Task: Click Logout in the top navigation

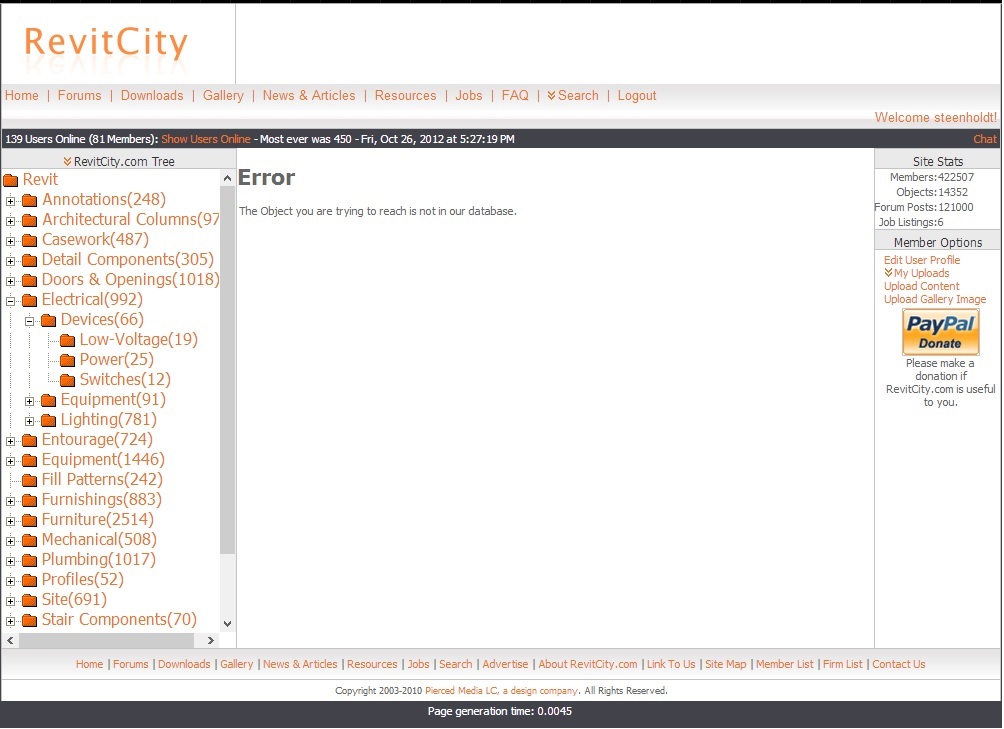Action: tap(636, 95)
